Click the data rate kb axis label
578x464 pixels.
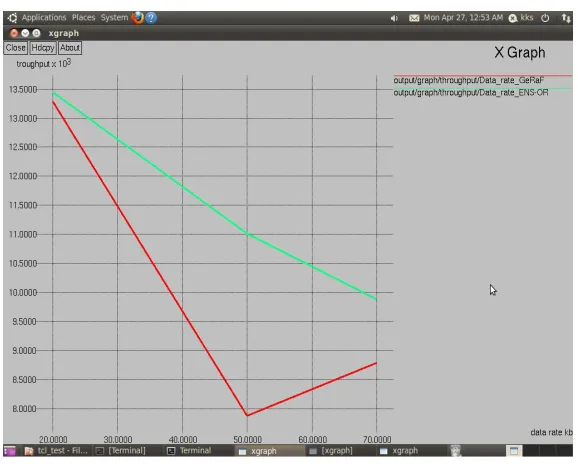click(551, 432)
